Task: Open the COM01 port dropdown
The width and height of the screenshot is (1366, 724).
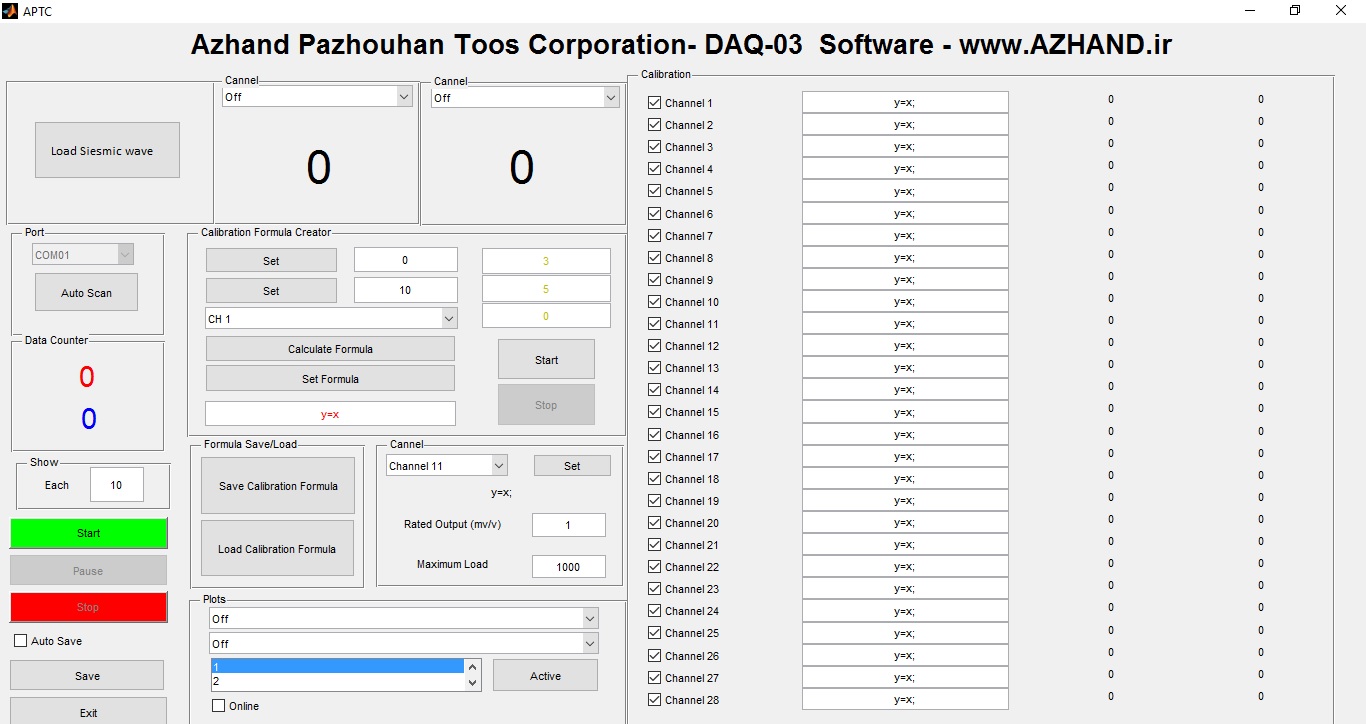Action: pos(83,255)
